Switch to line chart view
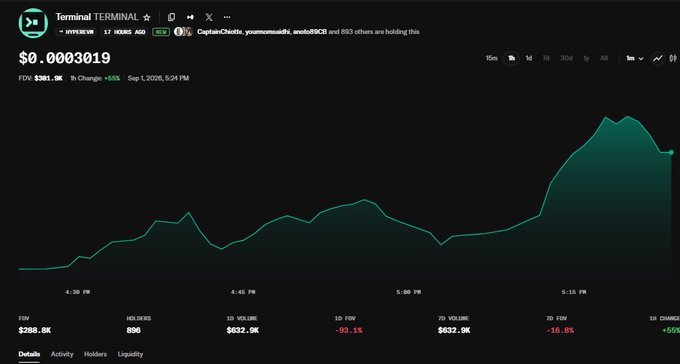This screenshot has width=680, height=364. (658, 58)
